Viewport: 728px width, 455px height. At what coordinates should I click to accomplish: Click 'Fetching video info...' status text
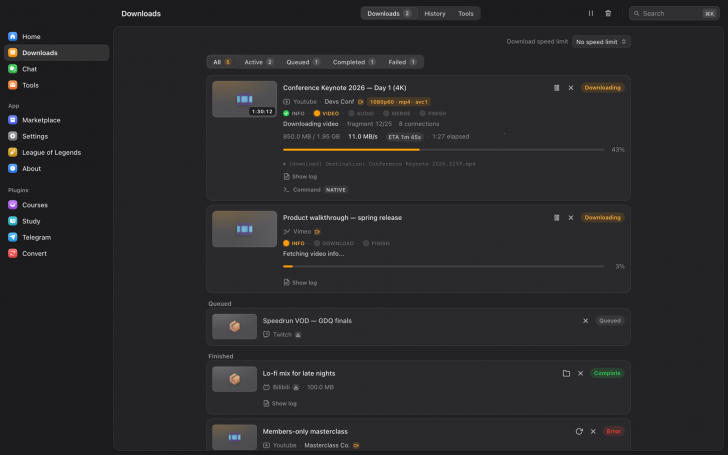click(x=313, y=254)
